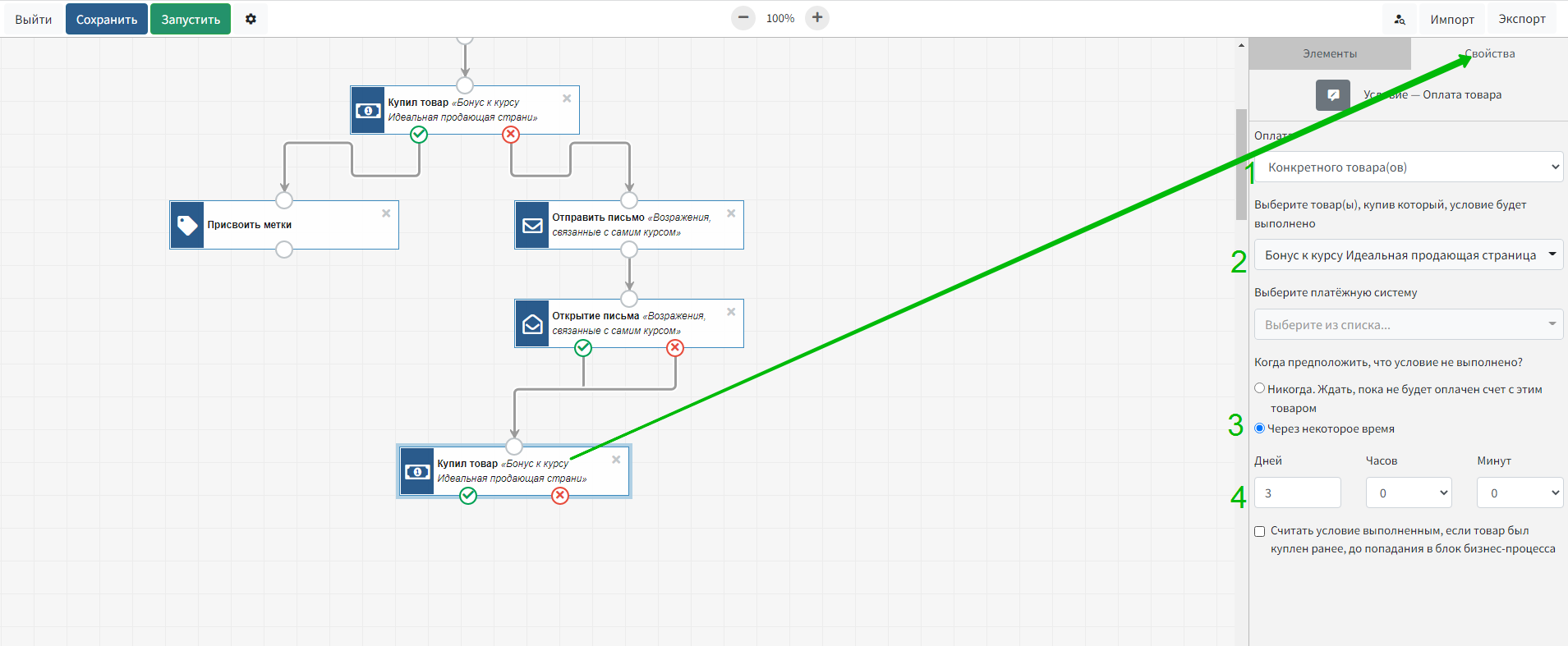1568x646 pixels.
Task: Remove the Присвоить метки block with X
Action: (386, 213)
